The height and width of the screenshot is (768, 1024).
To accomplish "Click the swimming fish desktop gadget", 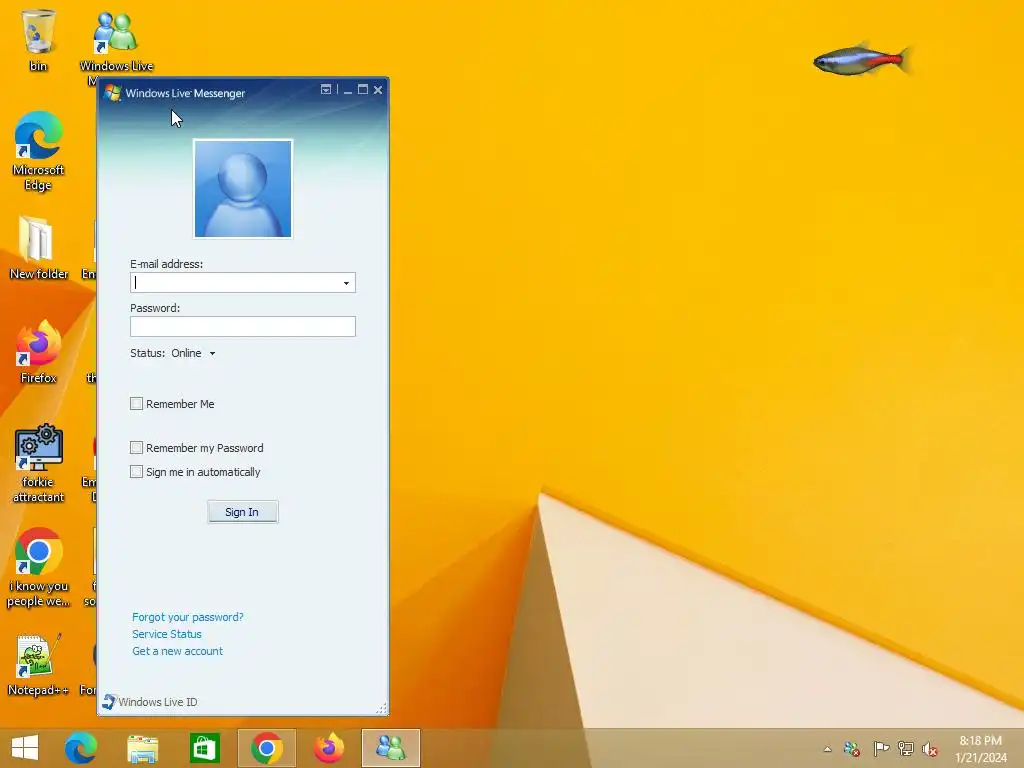I will click(x=861, y=60).
